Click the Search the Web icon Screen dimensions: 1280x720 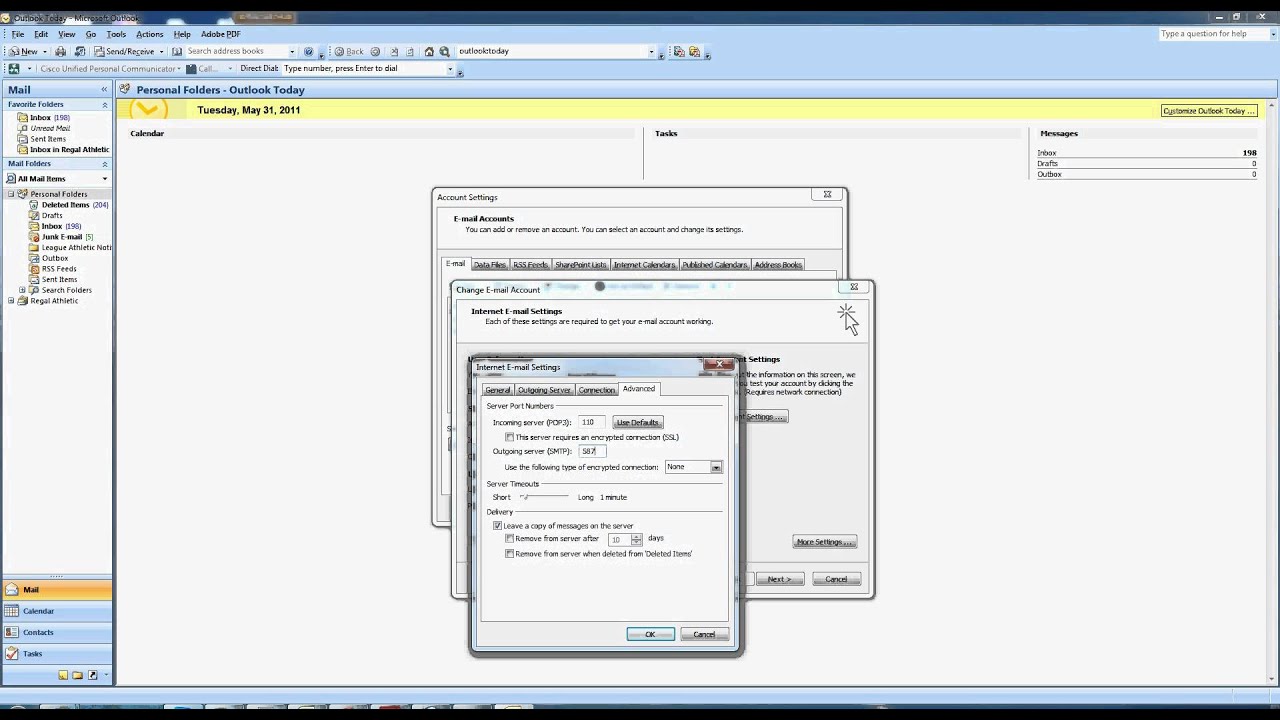444,51
